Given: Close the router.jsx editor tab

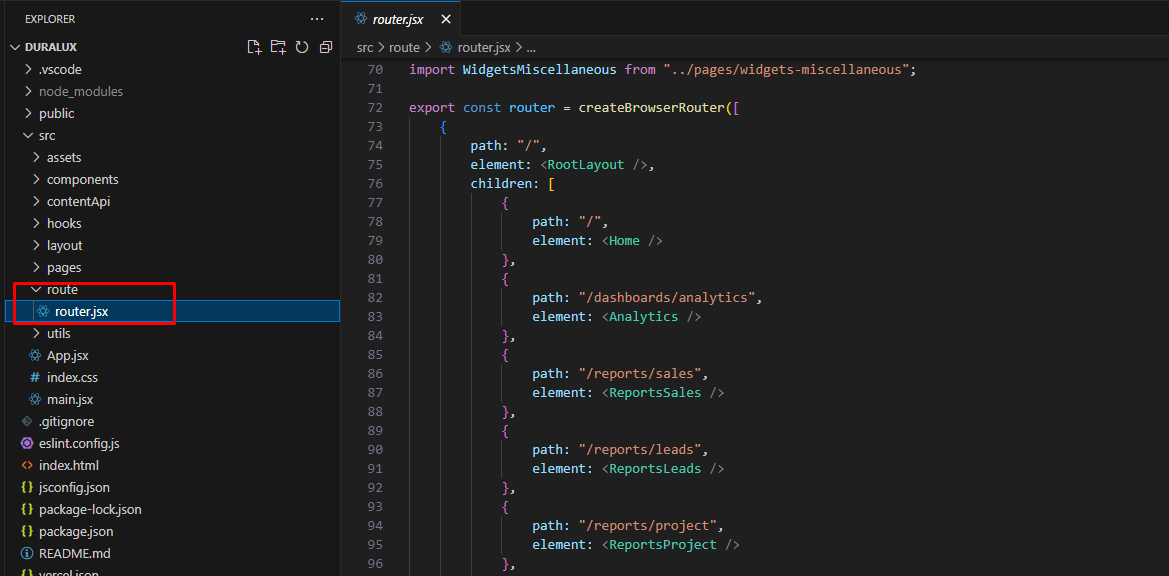Looking at the screenshot, I should tap(446, 19).
